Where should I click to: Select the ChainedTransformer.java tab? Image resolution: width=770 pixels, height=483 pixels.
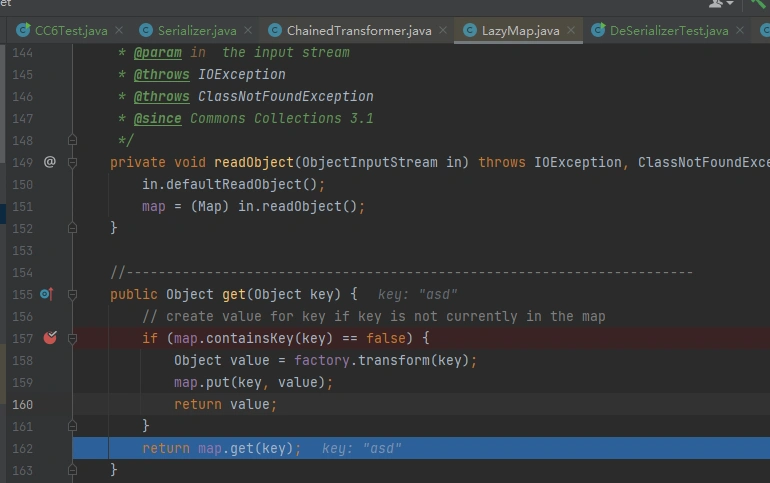358,31
